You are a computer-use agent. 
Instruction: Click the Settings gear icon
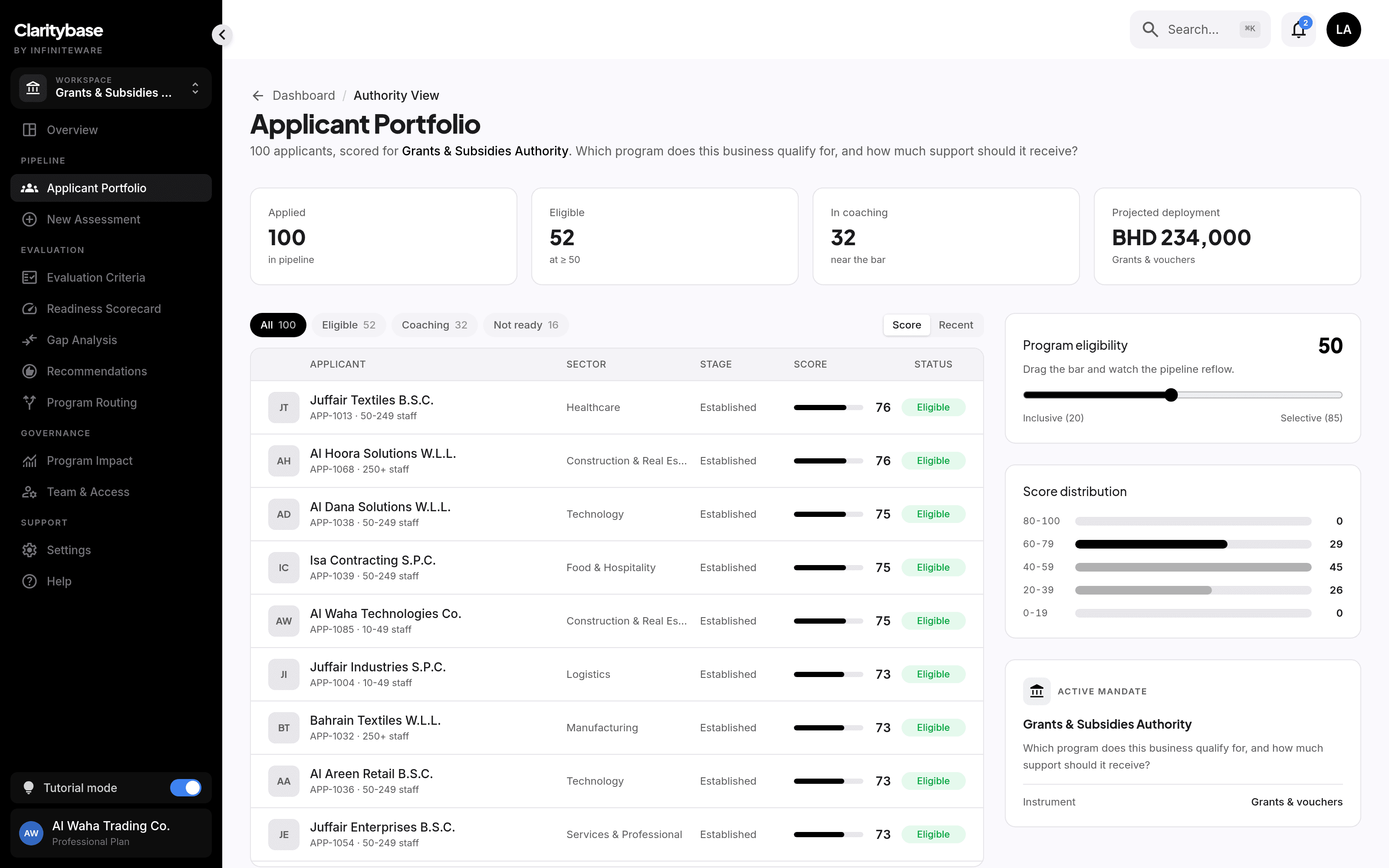click(x=29, y=550)
